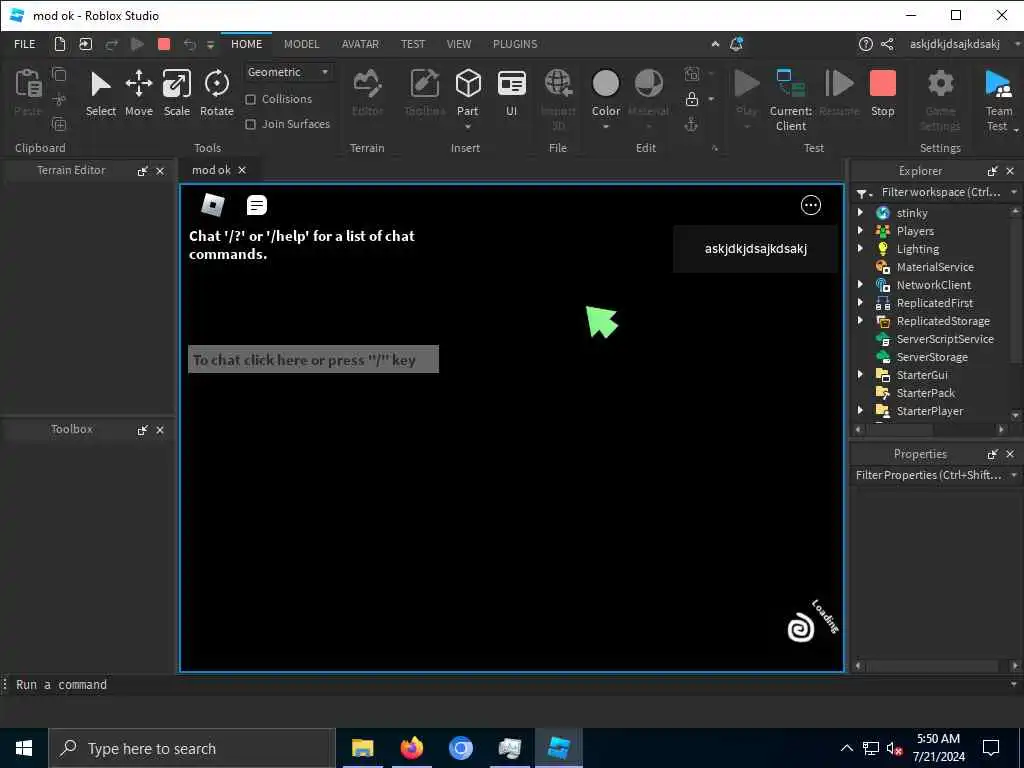The image size is (1024, 768).
Task: Click the Filter workspace search field
Action: pyautogui.click(x=940, y=192)
